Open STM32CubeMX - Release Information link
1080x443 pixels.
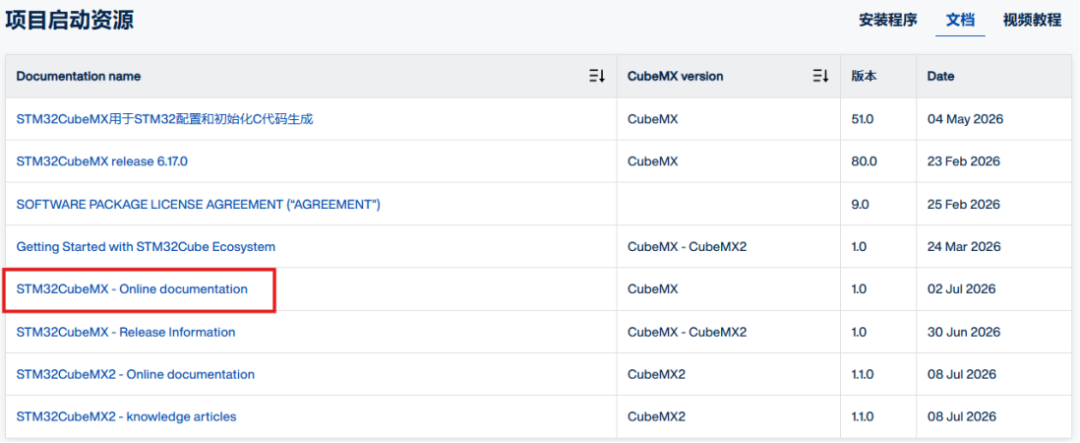[125, 332]
